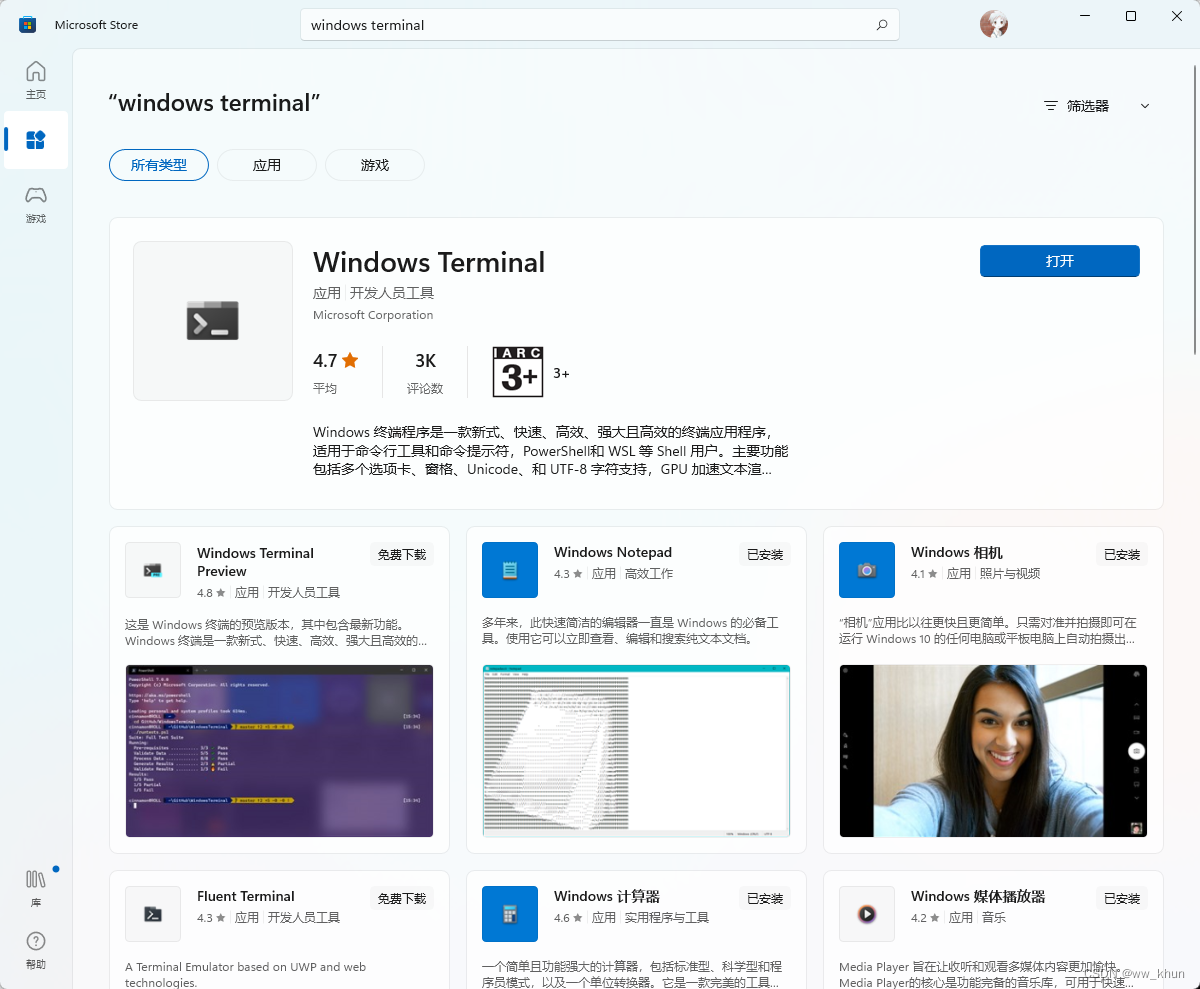1200x989 pixels.
Task: Click 已安装 badge on Windows 计算器
Action: 765,899
